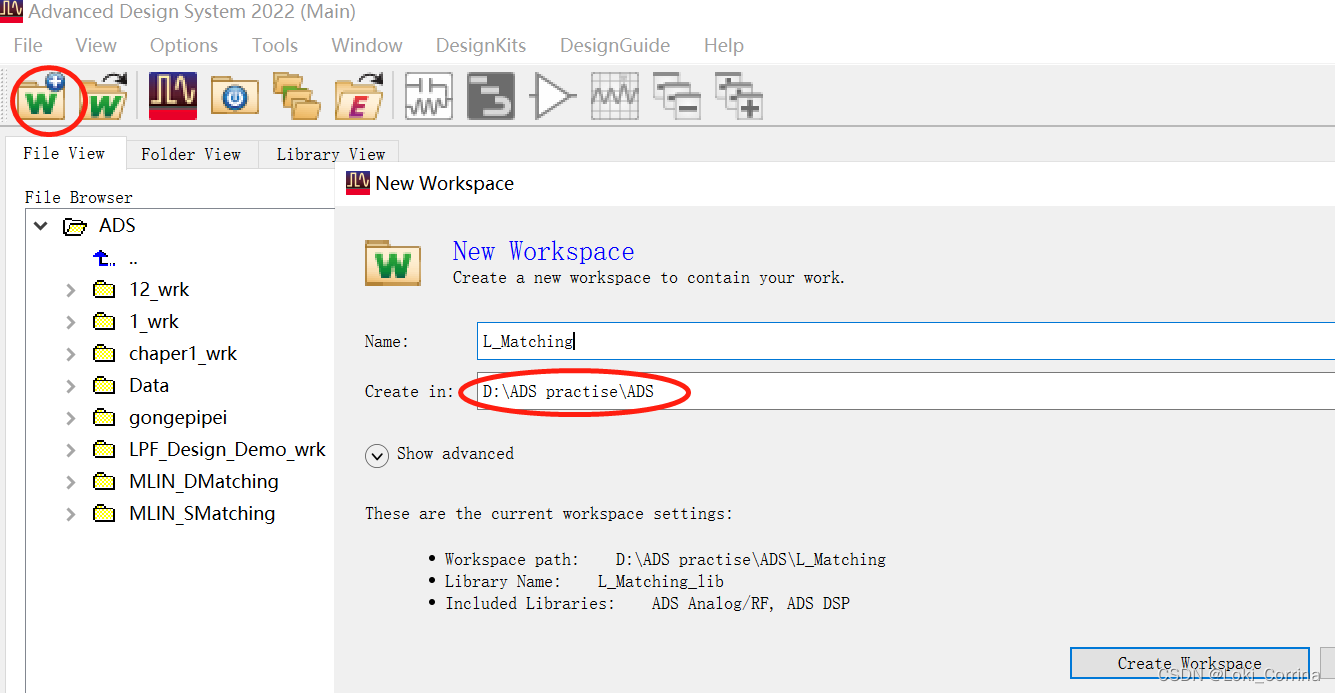1335x693 pixels.
Task: Select the Data folder in File Browser
Action: coord(149,386)
